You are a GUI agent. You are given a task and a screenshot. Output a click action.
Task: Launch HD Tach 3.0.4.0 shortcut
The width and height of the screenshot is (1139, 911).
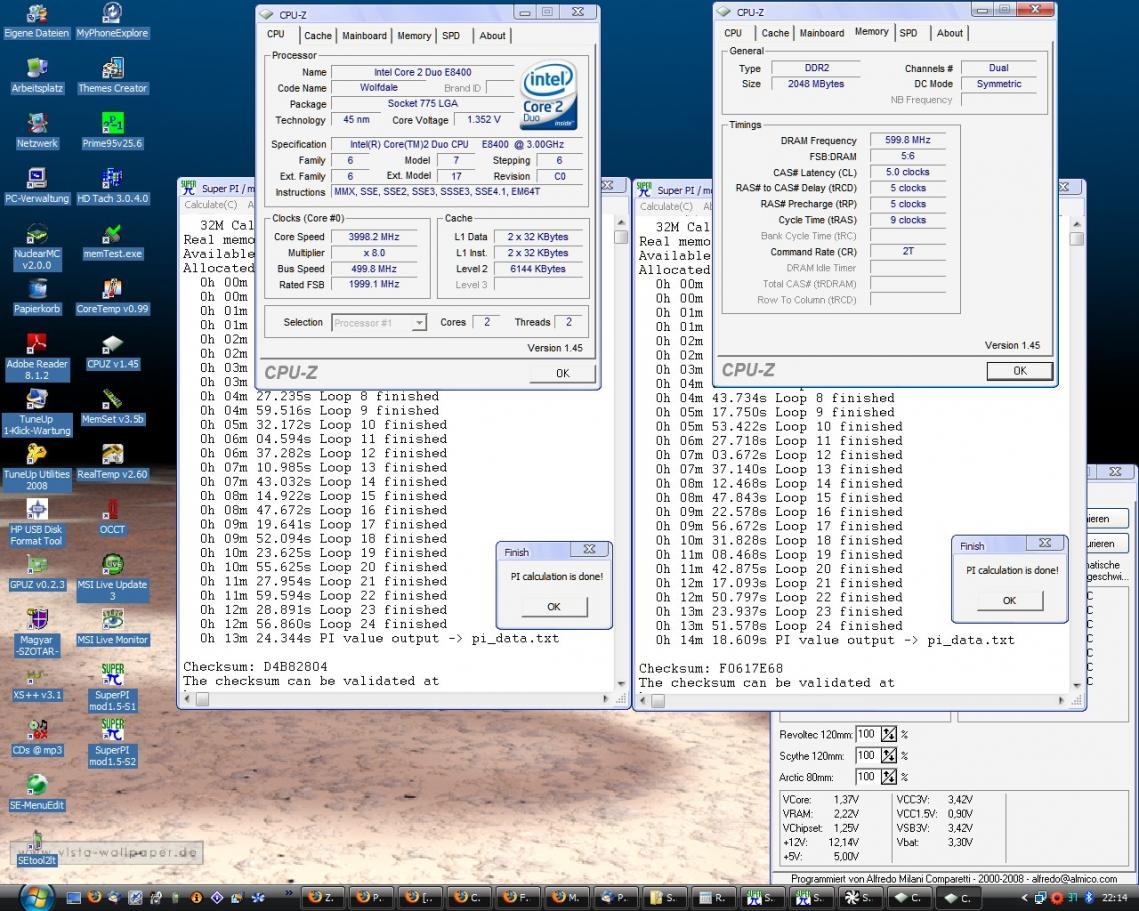(113, 186)
